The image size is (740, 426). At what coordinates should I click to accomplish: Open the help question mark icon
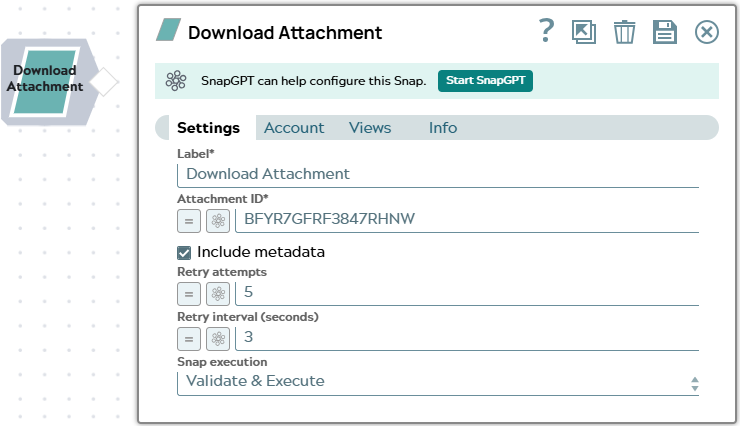click(x=546, y=31)
